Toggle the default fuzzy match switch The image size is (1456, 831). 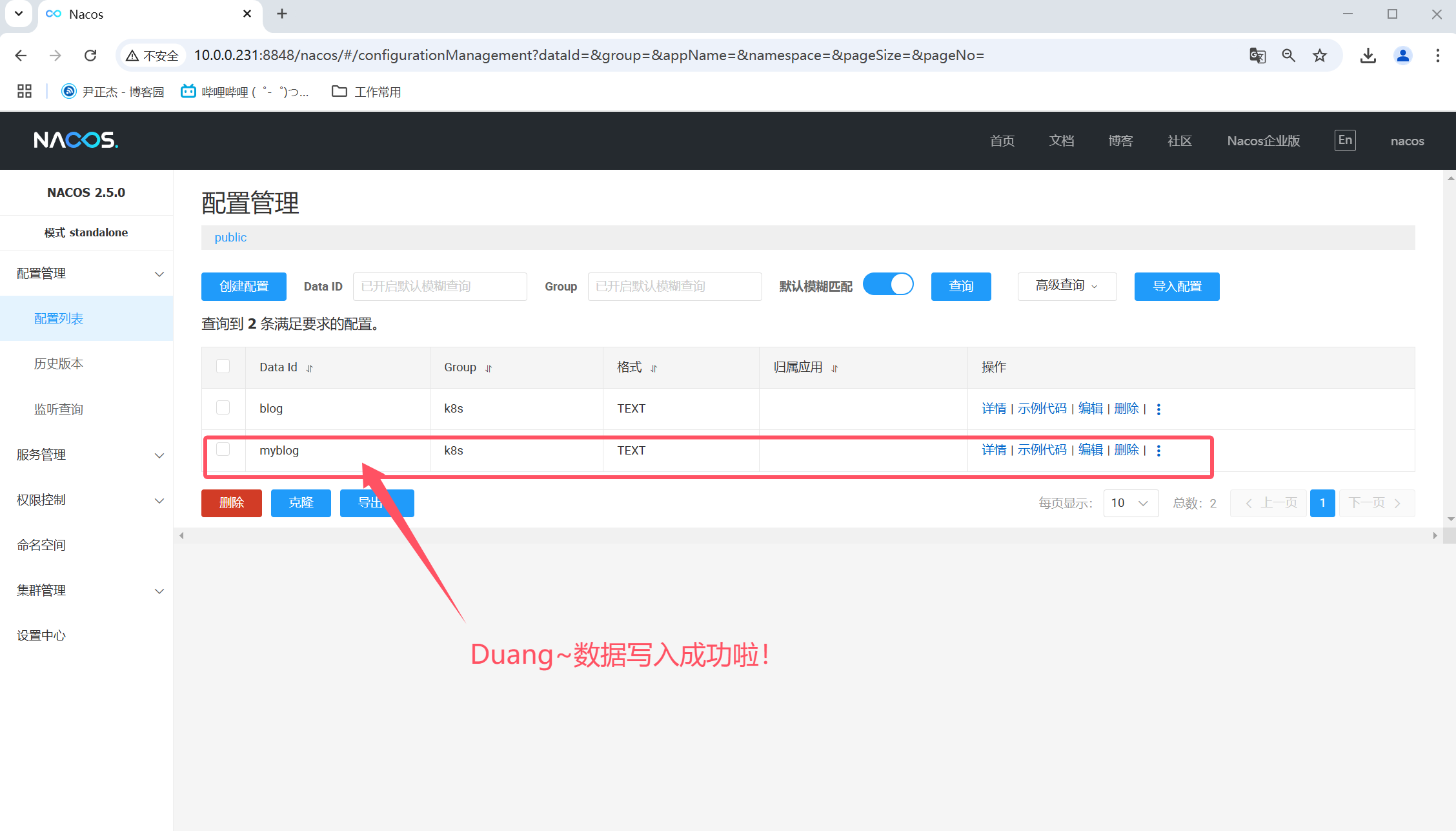(x=888, y=285)
